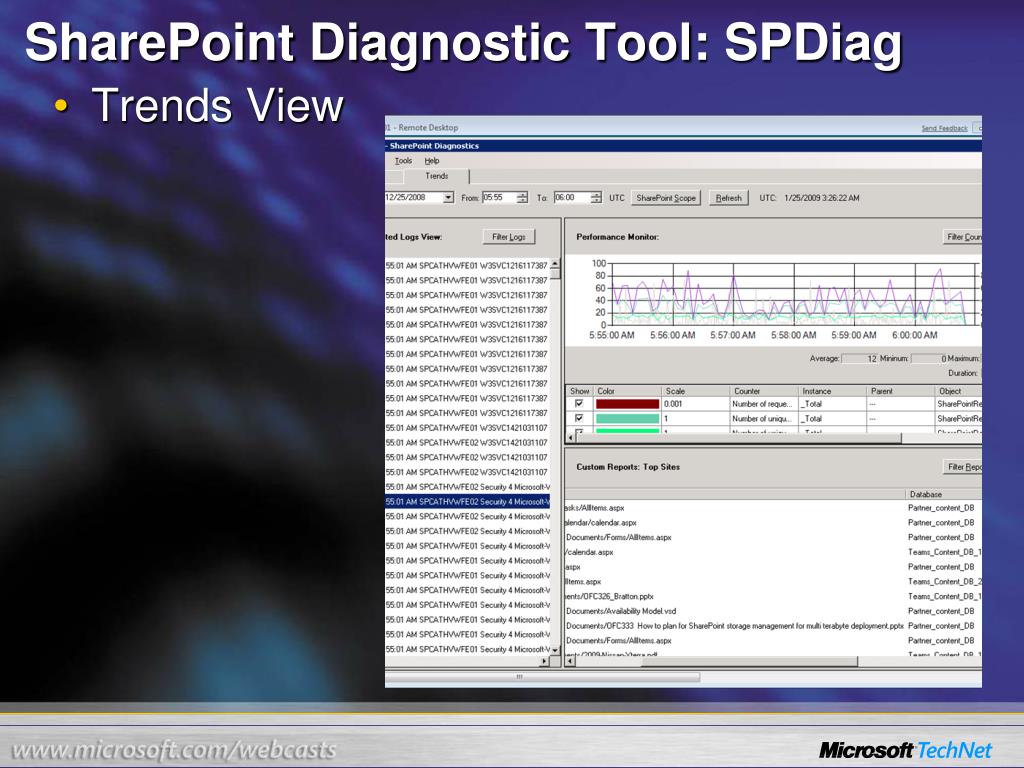Click the logs list scroll-down arrow
The width and height of the screenshot is (1024, 768).
tap(555, 650)
